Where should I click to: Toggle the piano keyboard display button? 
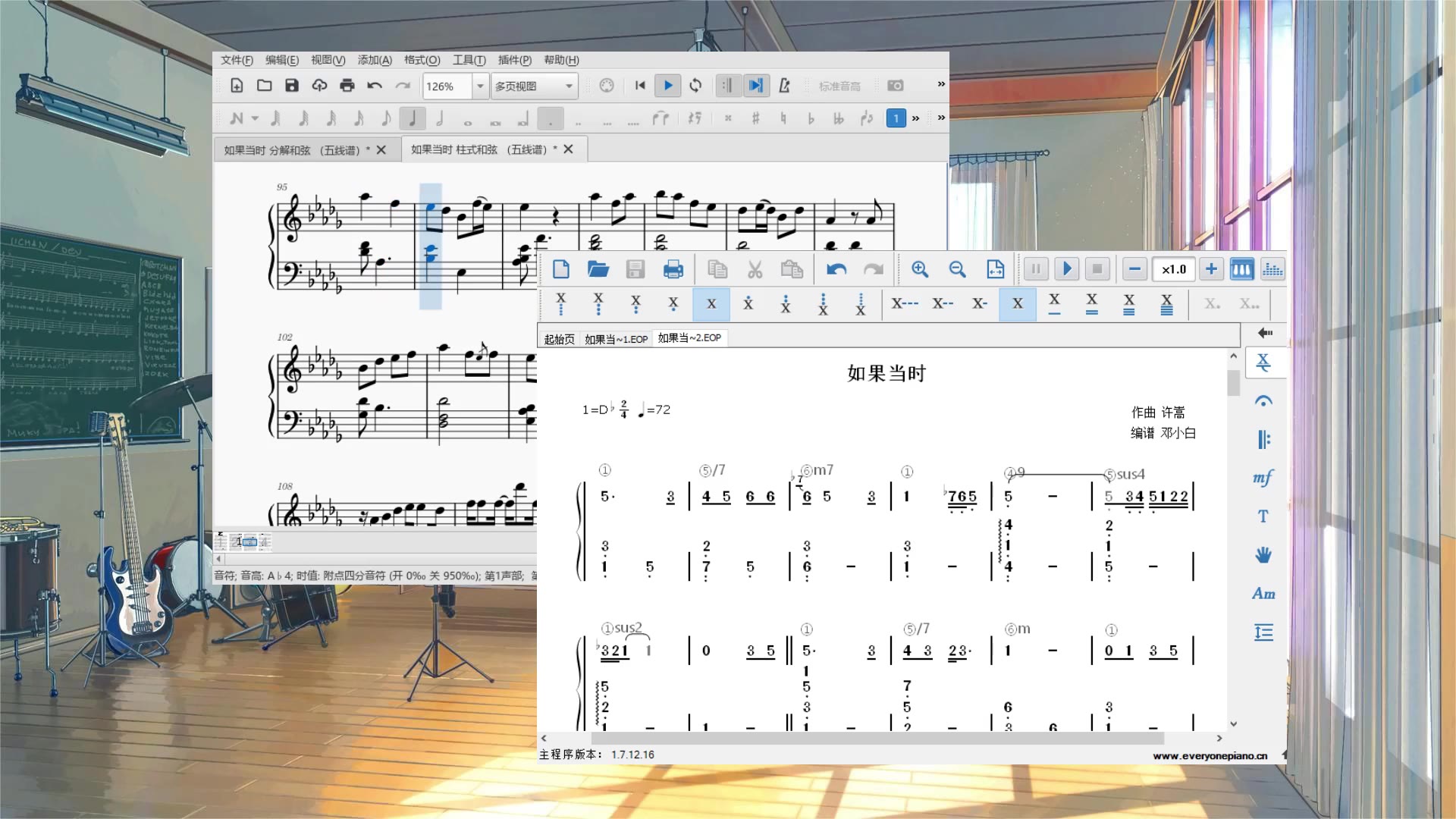click(1241, 269)
